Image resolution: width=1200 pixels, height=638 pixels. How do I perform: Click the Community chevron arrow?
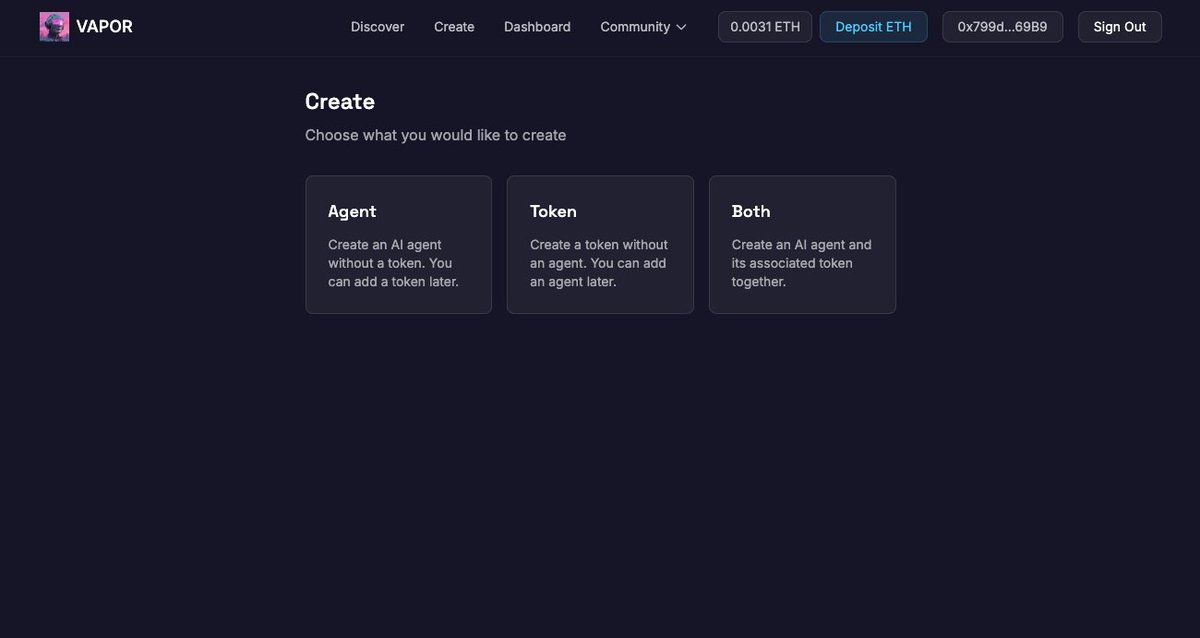[x=681, y=27]
